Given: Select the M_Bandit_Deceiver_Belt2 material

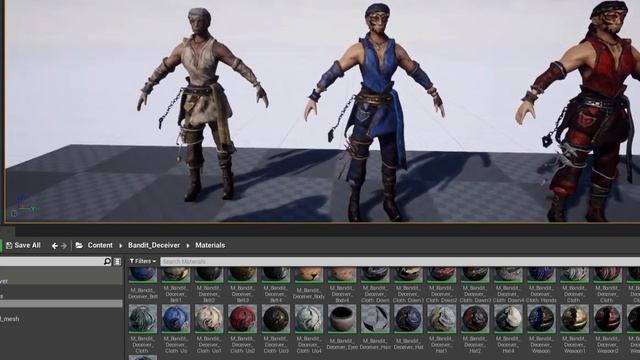Looking at the screenshot, I should click(209, 284).
